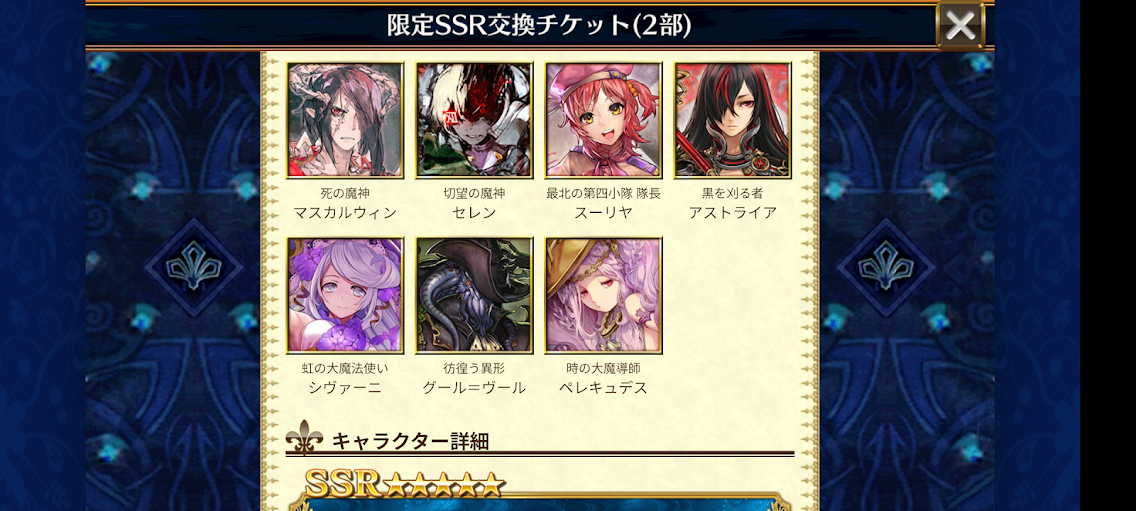Screen dimensions: 1136x511
Task: Click the fleur-de-lis icon beside キャラクター詳細
Action: [x=304, y=437]
